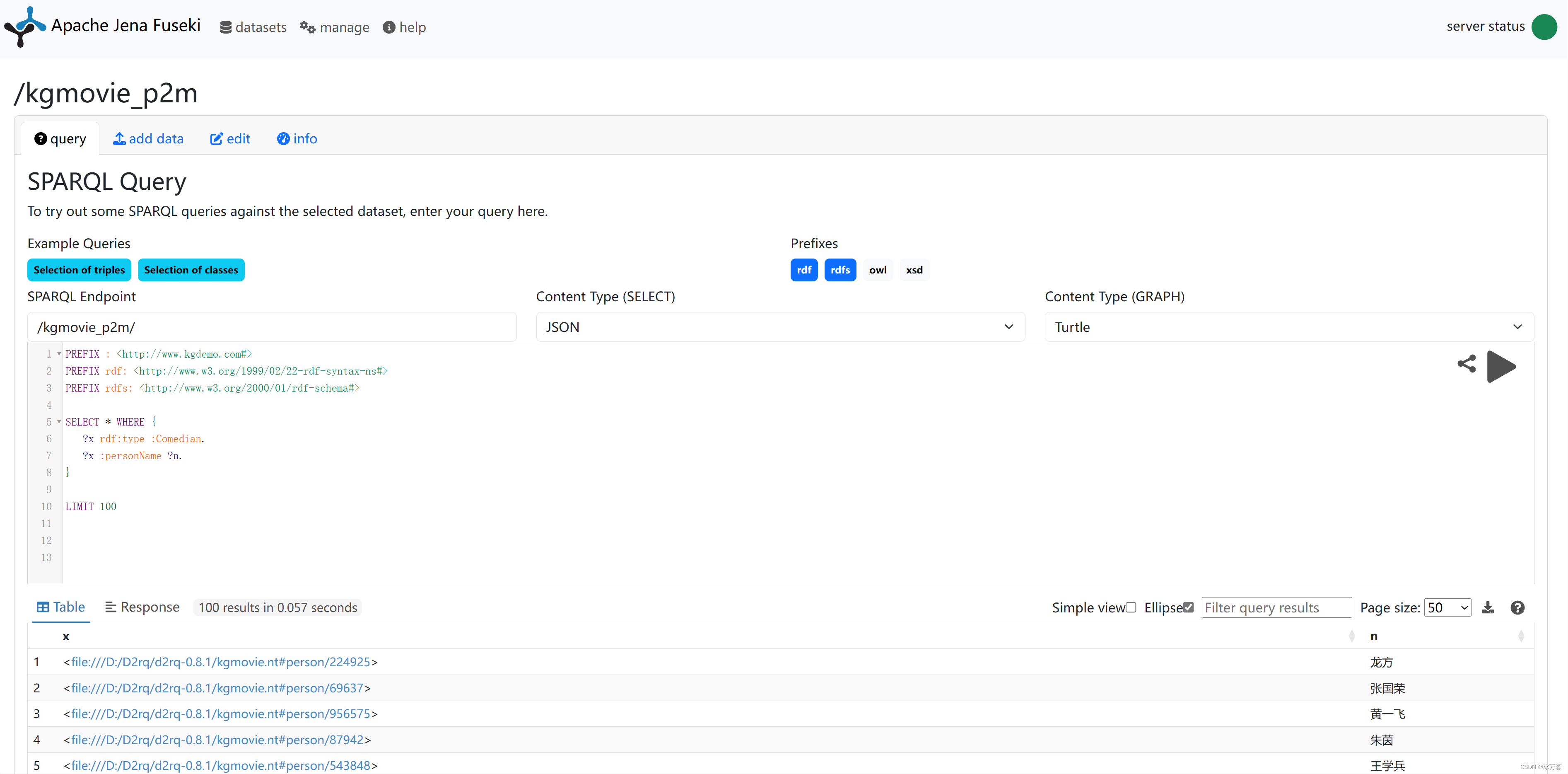
Task: Run the SPARQL query with play button
Action: tap(1500, 366)
